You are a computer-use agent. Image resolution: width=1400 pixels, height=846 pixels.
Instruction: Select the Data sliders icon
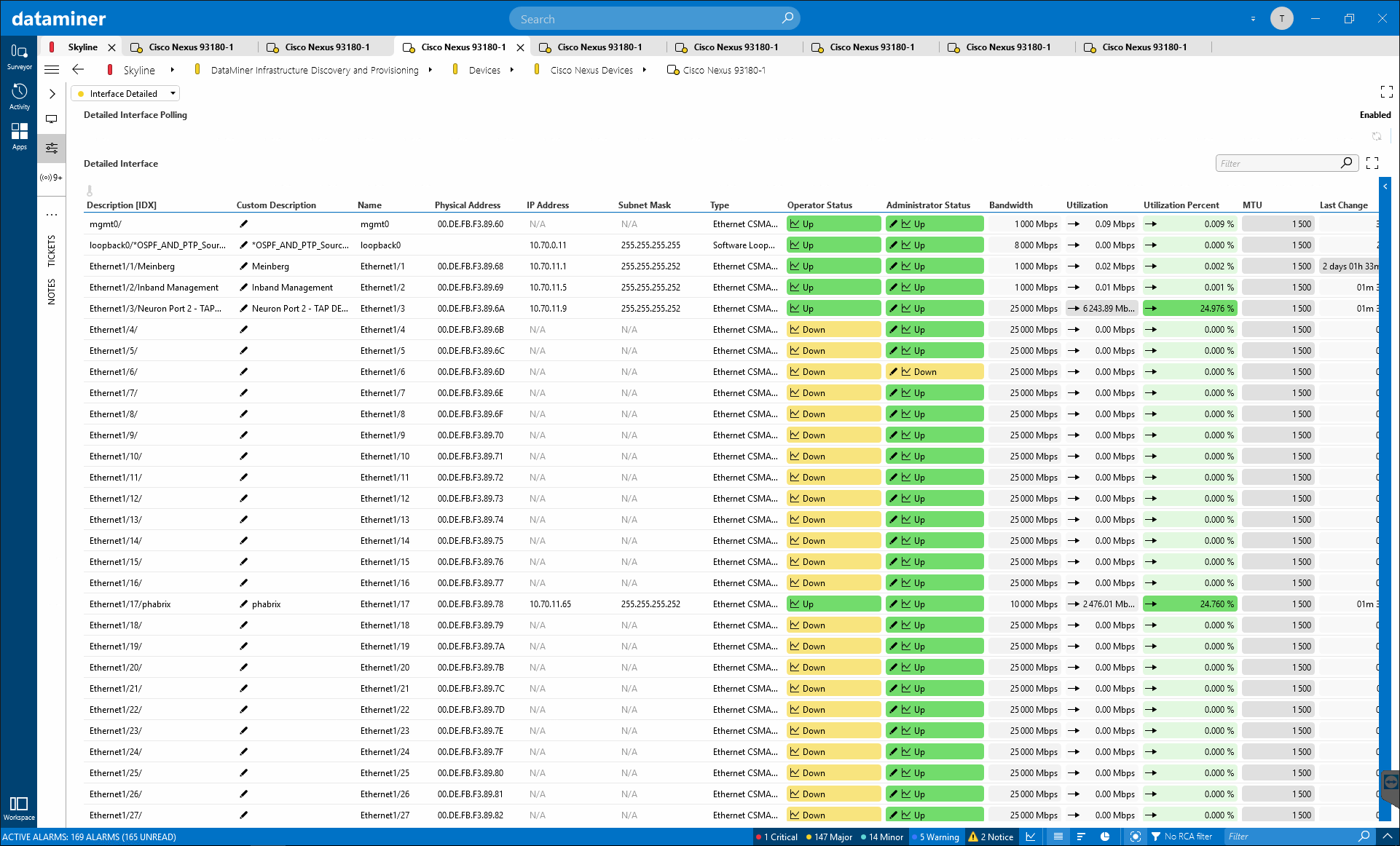point(52,148)
